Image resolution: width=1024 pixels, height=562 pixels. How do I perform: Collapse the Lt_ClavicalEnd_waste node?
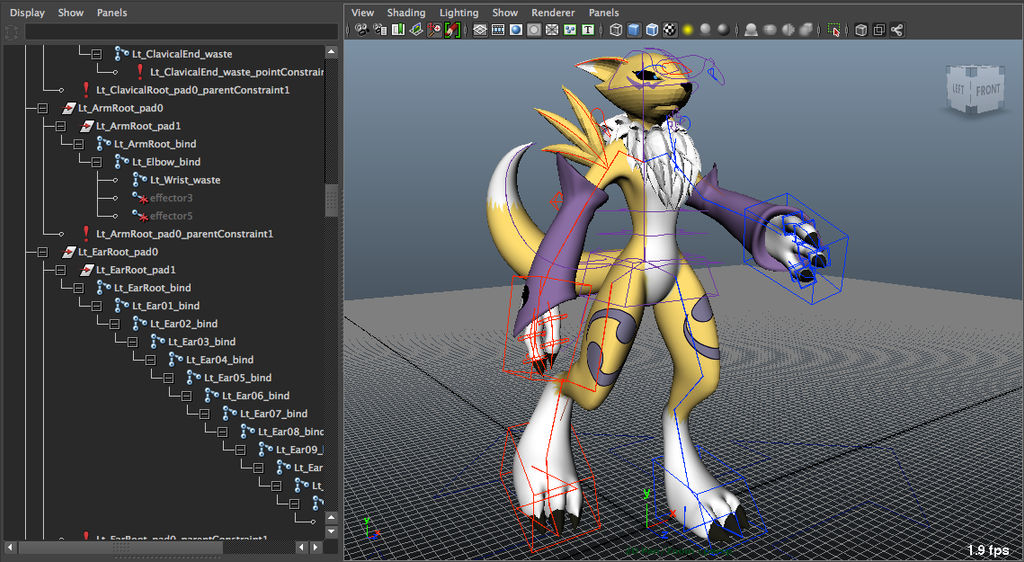(97, 54)
